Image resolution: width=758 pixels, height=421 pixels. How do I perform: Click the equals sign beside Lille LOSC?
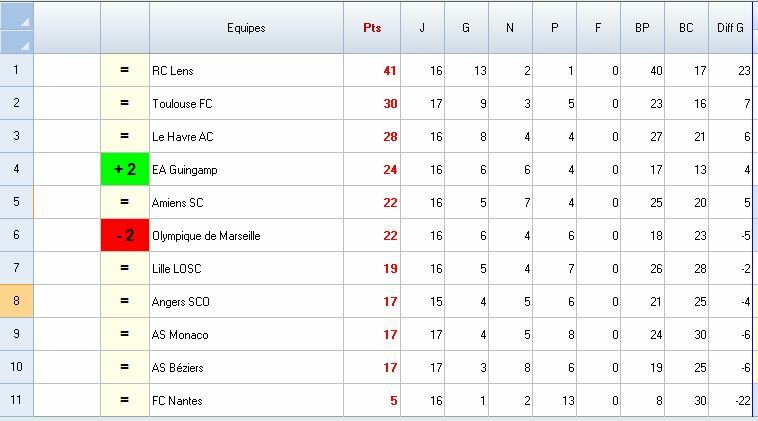[125, 269]
